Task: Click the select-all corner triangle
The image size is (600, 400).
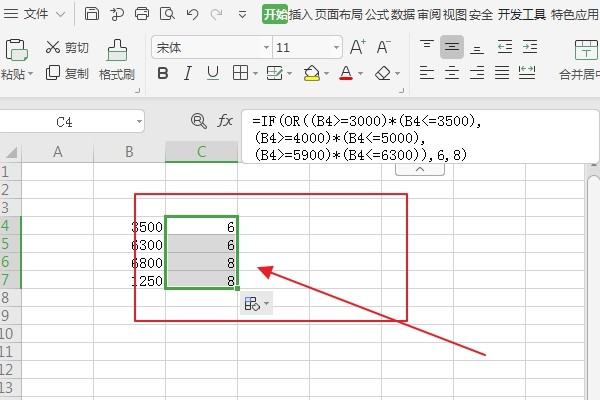Action: [x=11, y=152]
